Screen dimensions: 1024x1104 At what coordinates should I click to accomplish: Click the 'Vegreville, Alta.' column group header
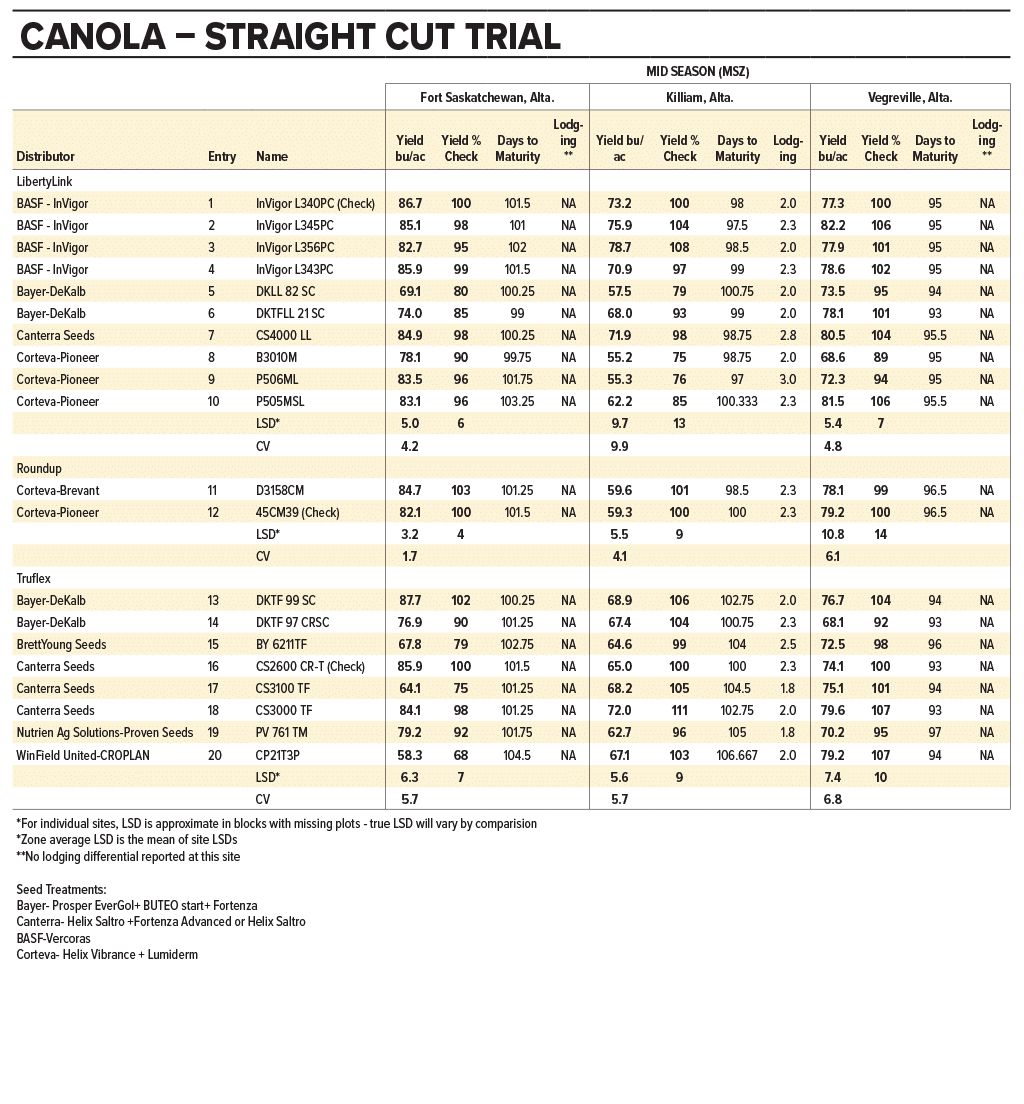(x=910, y=97)
